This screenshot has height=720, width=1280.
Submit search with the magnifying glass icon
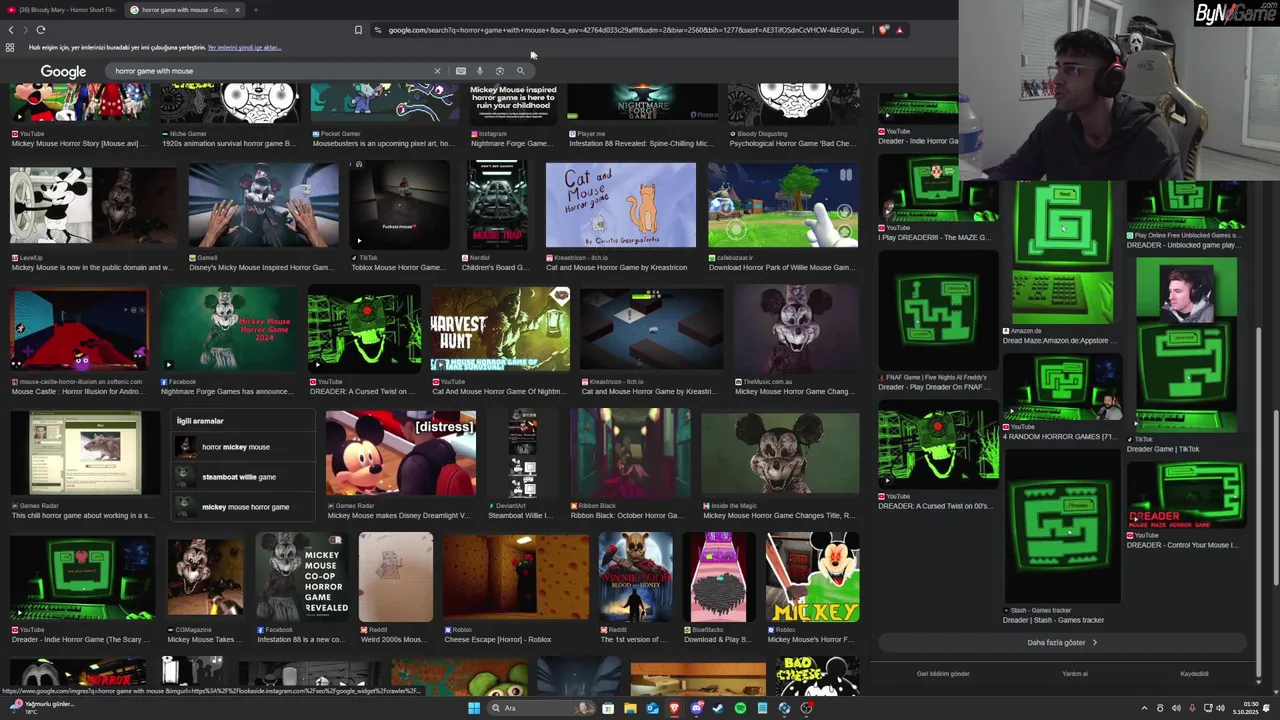click(520, 71)
